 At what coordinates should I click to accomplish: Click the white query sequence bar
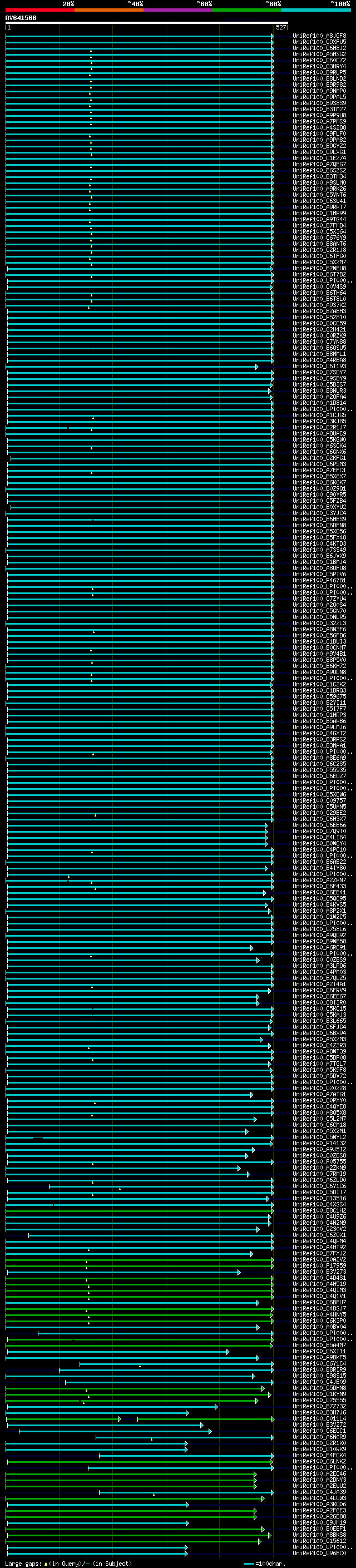click(147, 23)
